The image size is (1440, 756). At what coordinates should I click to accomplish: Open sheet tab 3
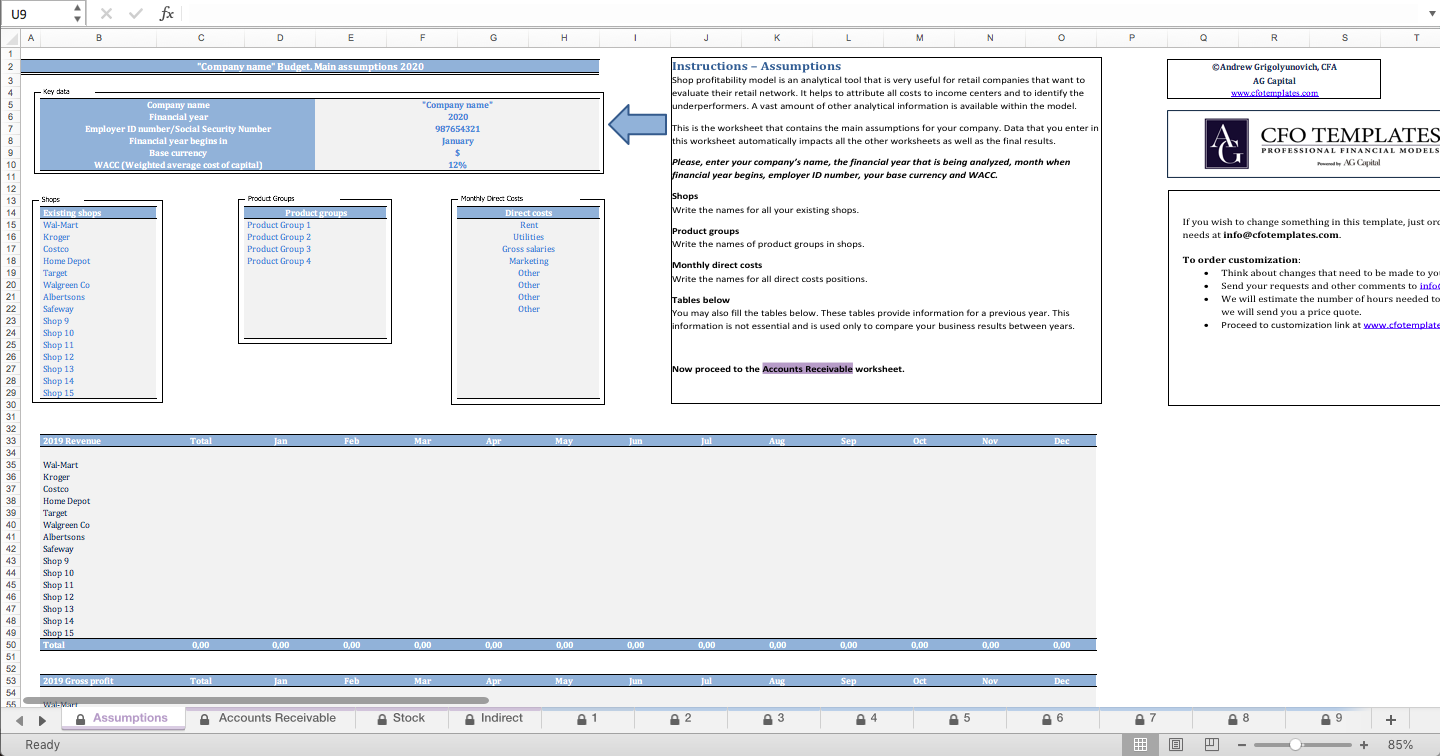tap(774, 718)
